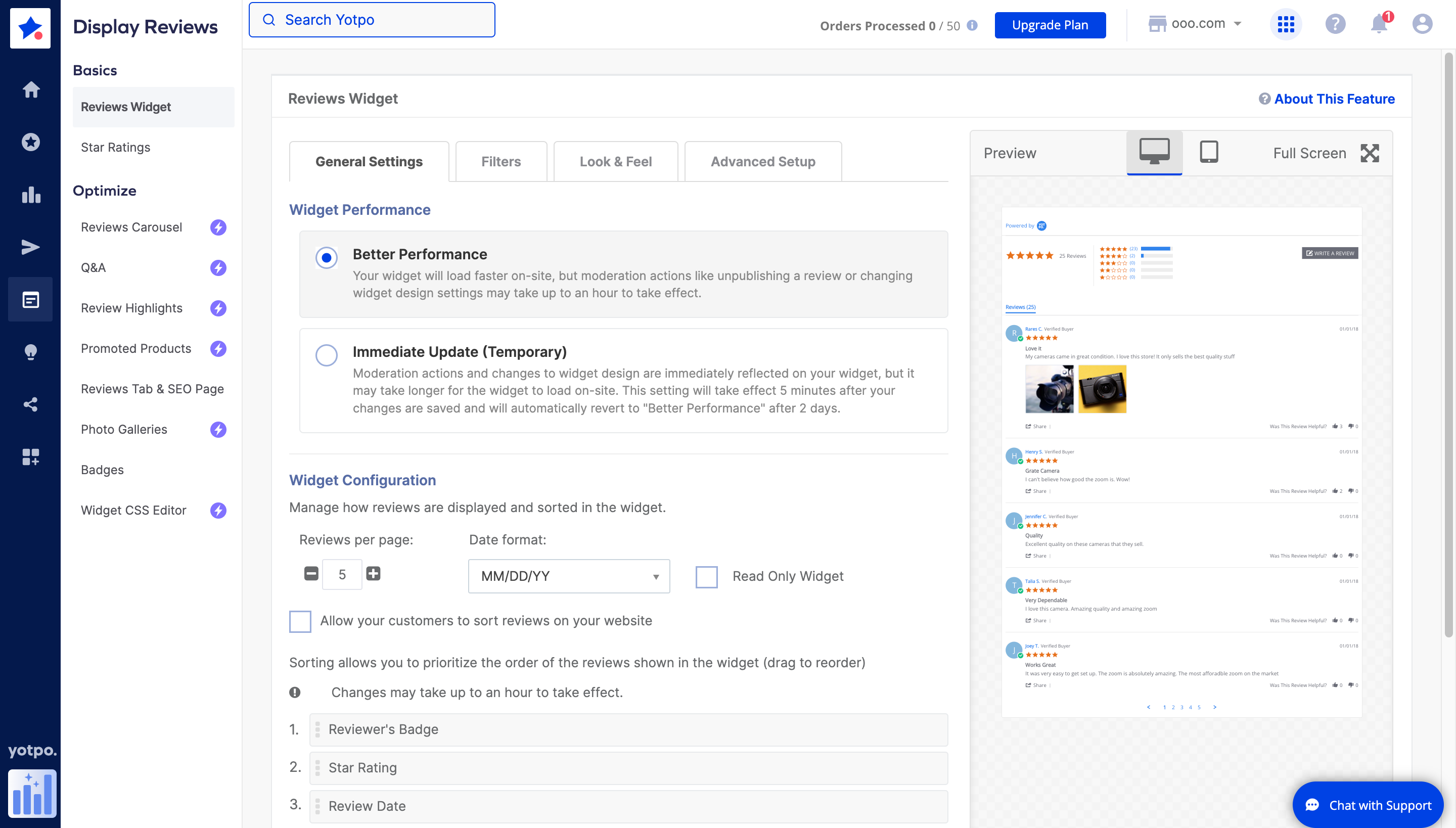Click the Reviews Carousel lightning badge
The height and width of the screenshot is (828, 1456).
coord(218,227)
